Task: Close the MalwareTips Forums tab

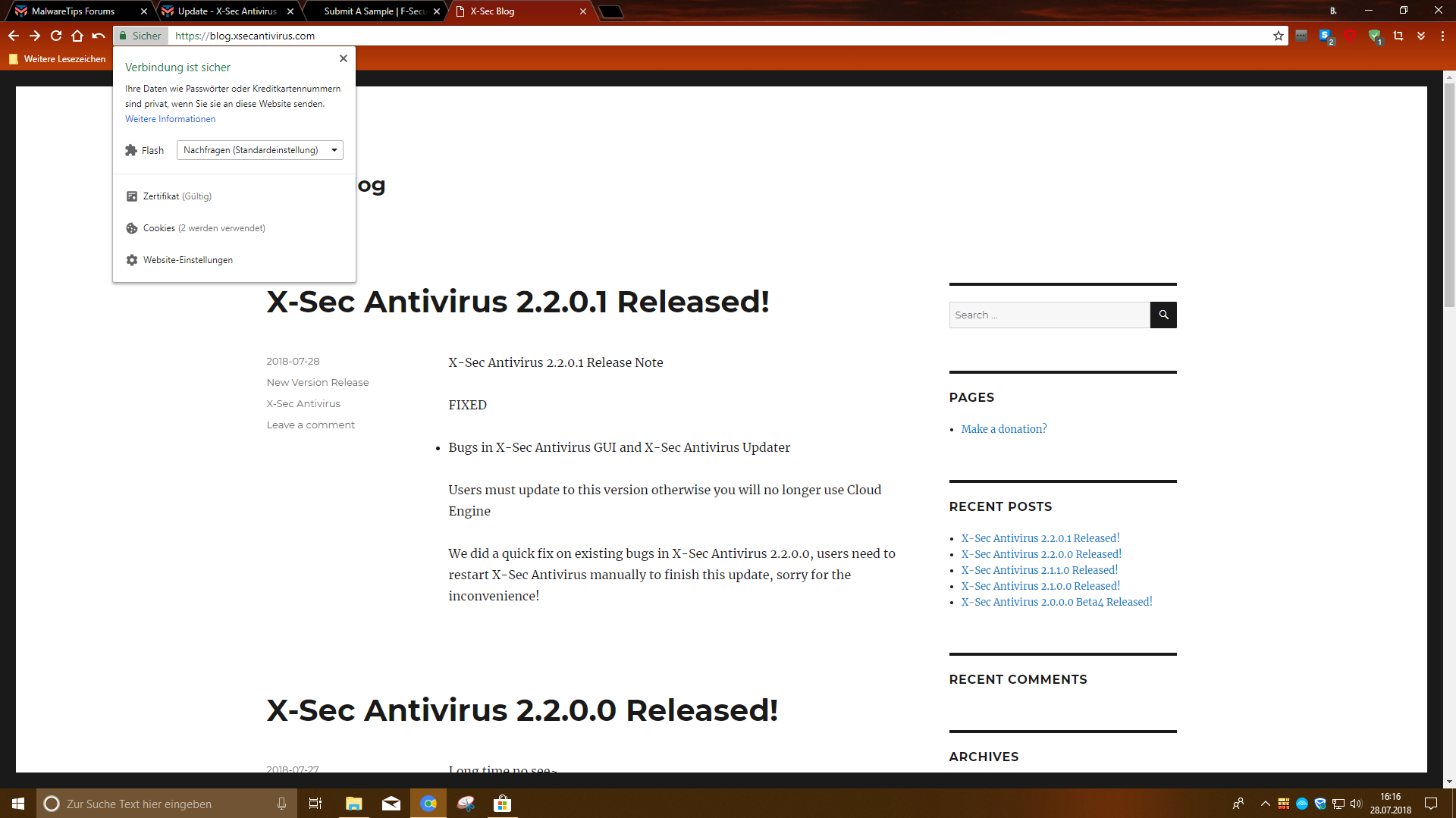Action: point(144,11)
